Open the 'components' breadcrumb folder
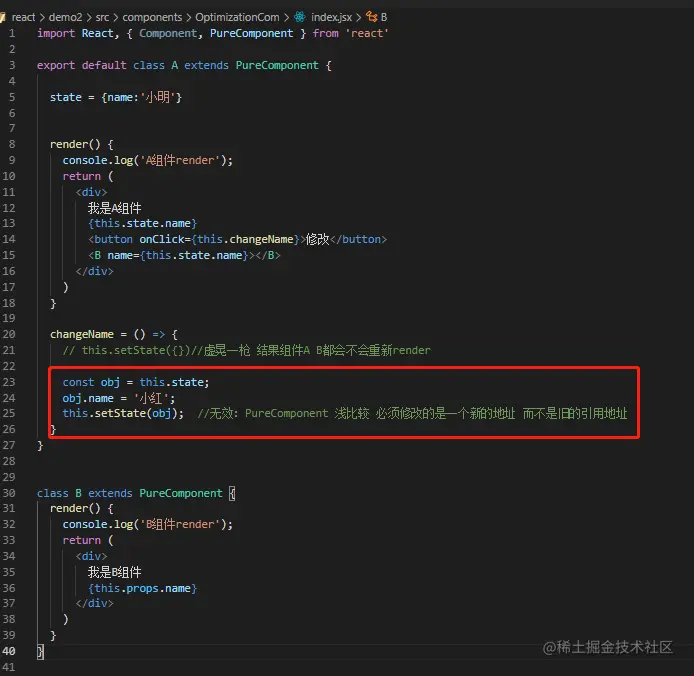The width and height of the screenshot is (694, 676). 152,17
